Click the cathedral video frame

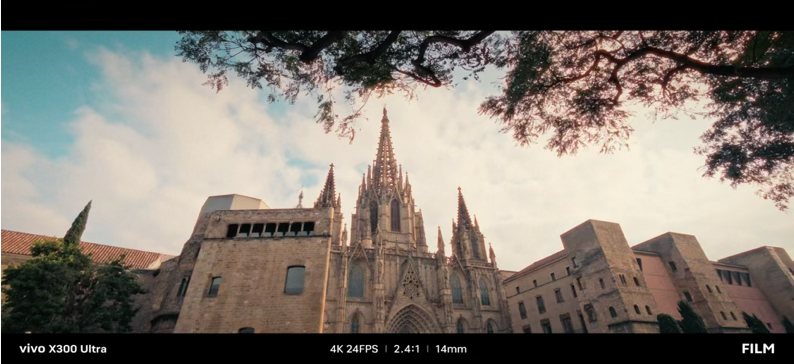[397, 182]
